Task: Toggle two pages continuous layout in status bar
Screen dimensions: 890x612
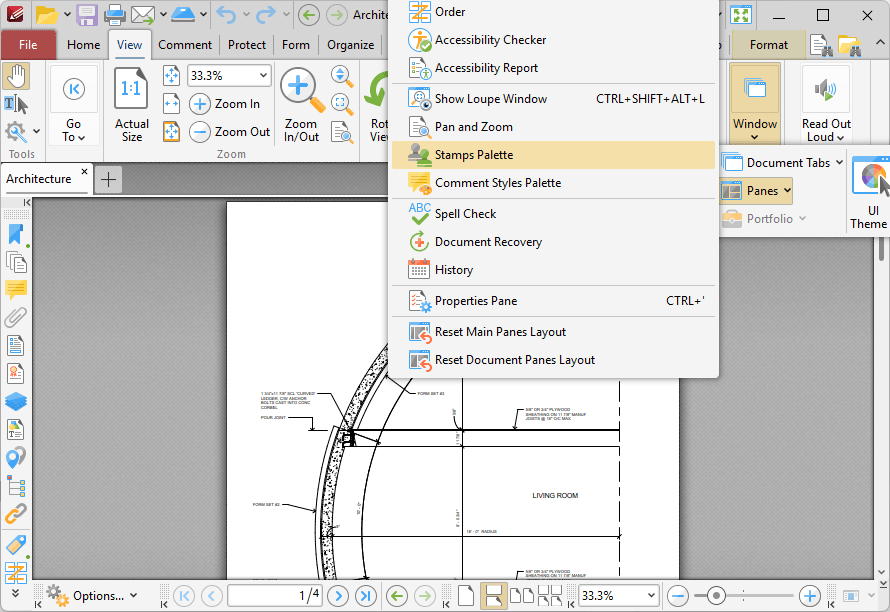Action: pos(549,596)
